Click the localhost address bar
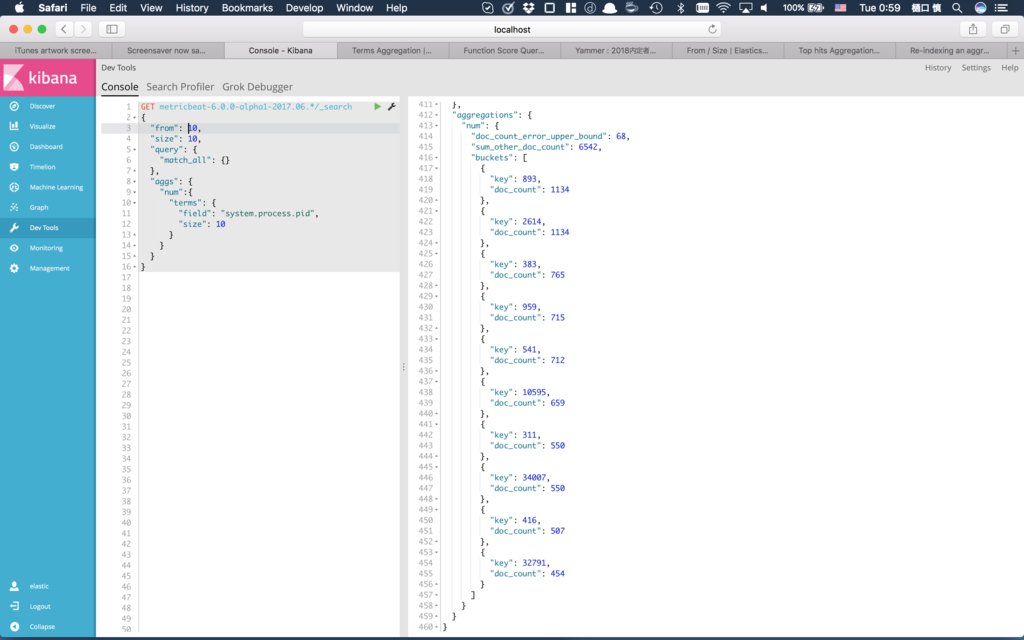 (512, 29)
